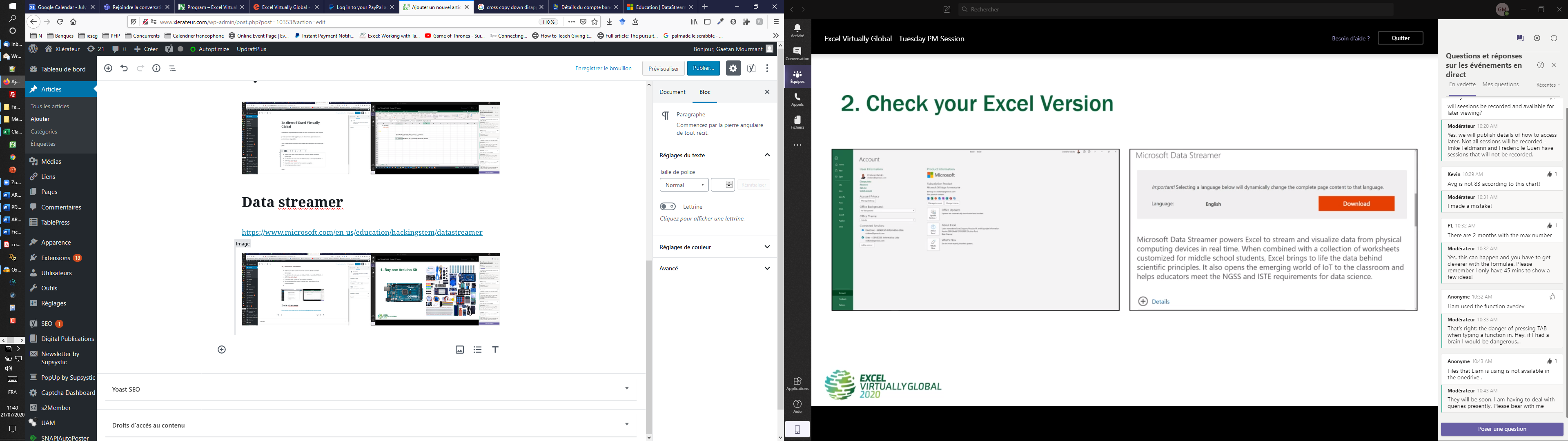Open content structure info icon
Screen dimensions: 1568x441
click(x=156, y=68)
